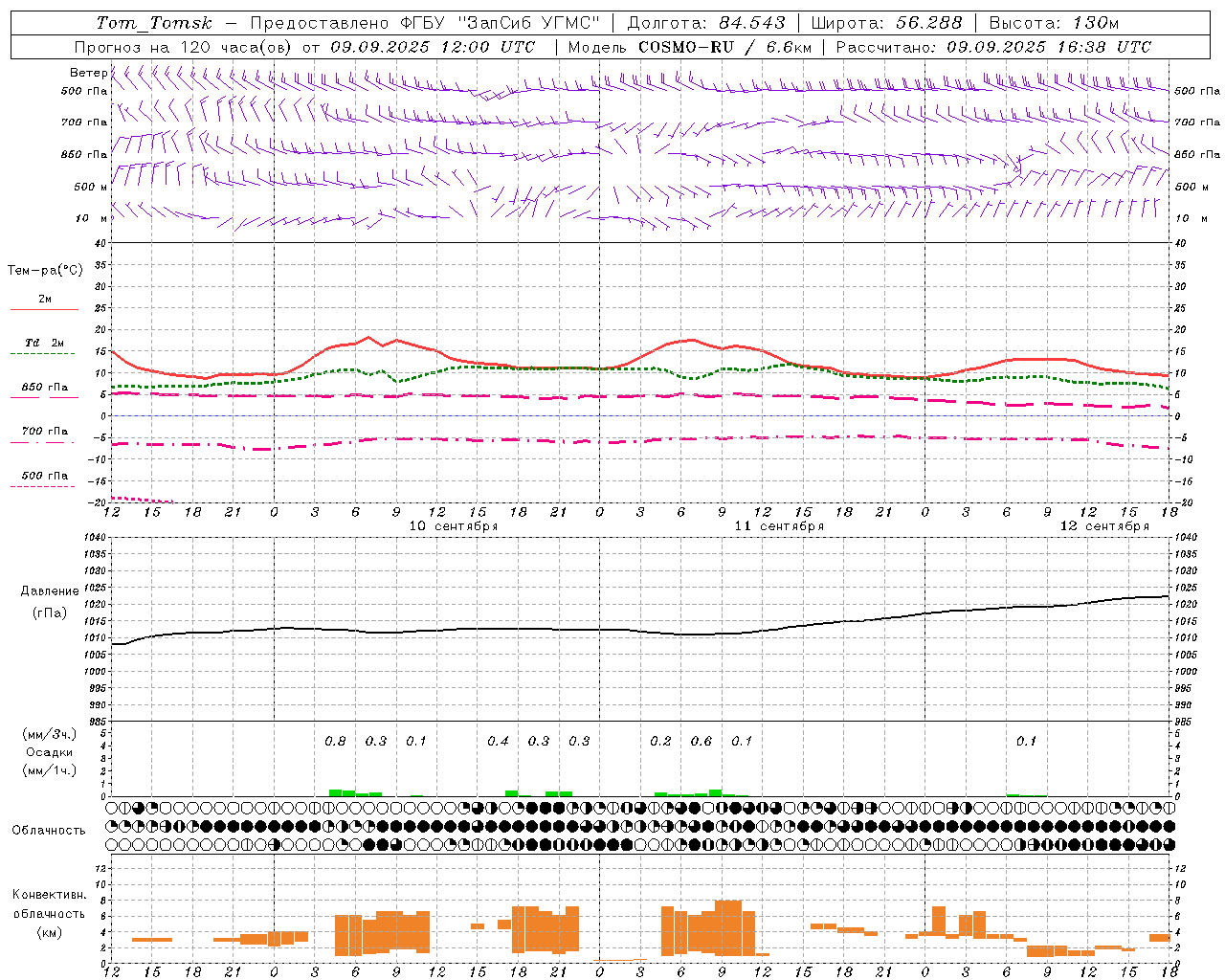The width and height of the screenshot is (1225, 980).
Task: Click the '11 сентября' date label
Action: pos(779,526)
